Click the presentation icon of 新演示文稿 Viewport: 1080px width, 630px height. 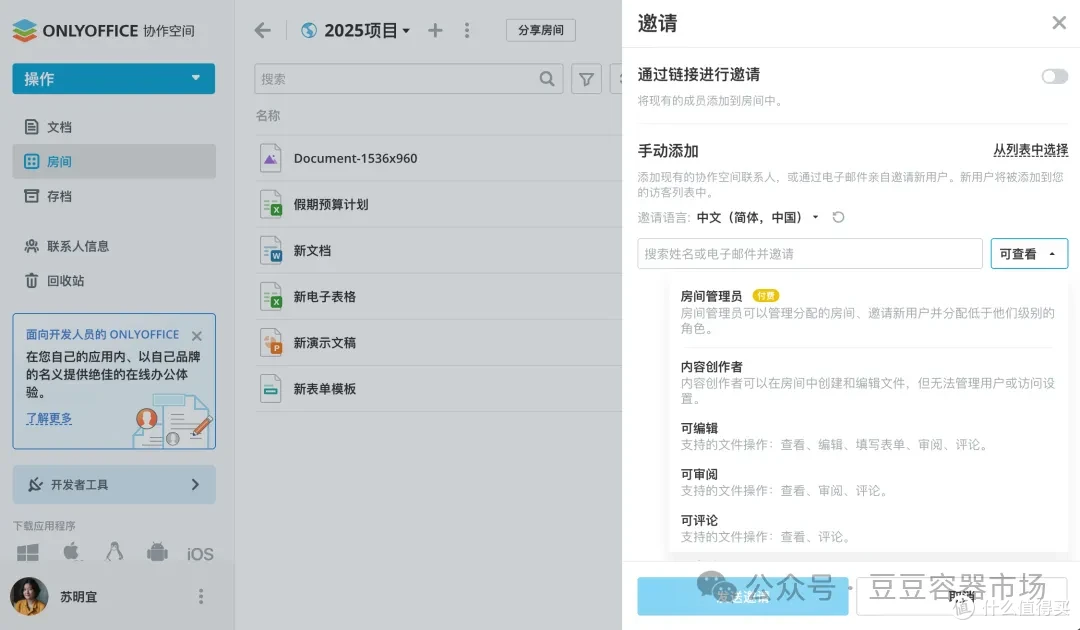[271, 343]
